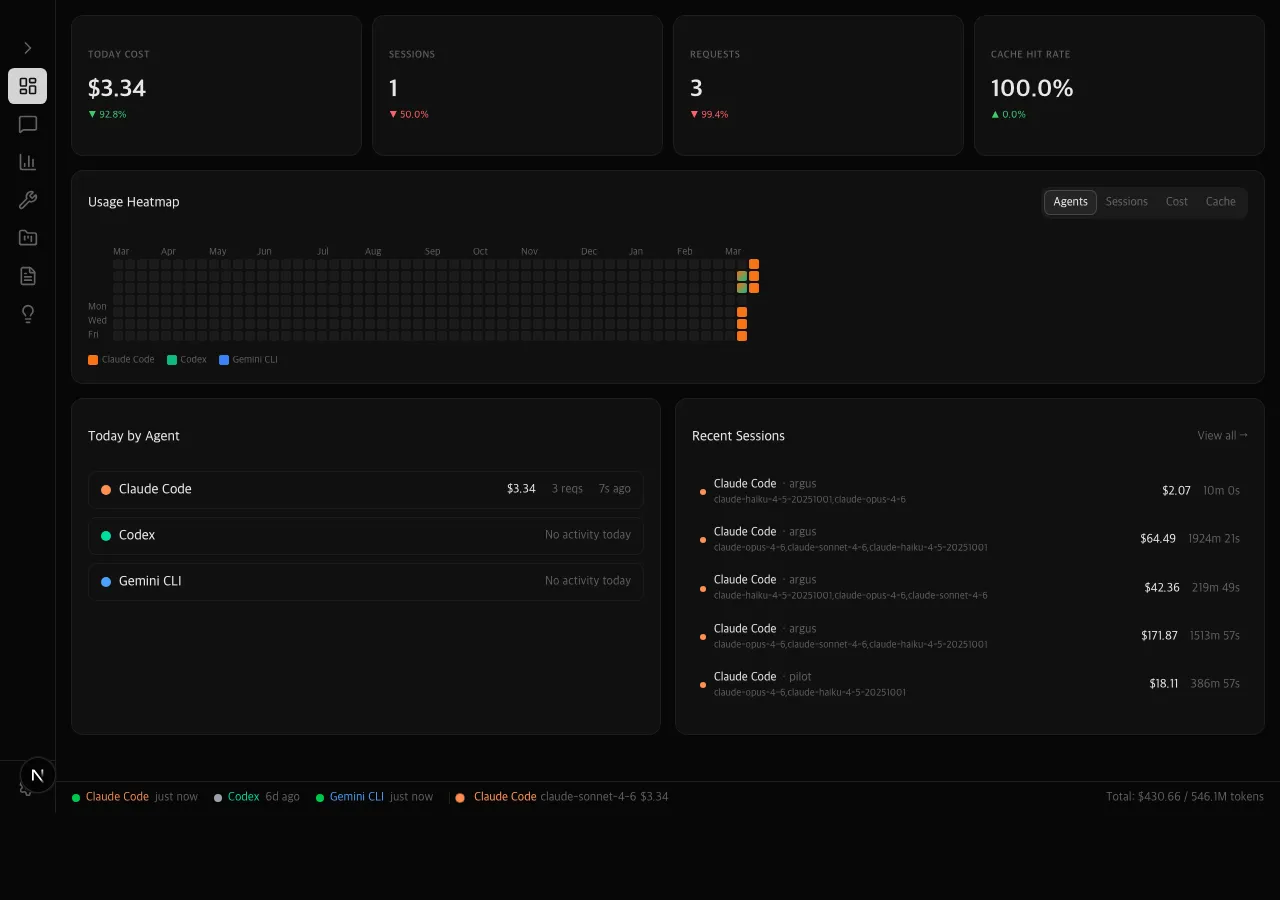Switch heatmap to Cost tab
This screenshot has width=1280, height=900.
click(x=1176, y=202)
